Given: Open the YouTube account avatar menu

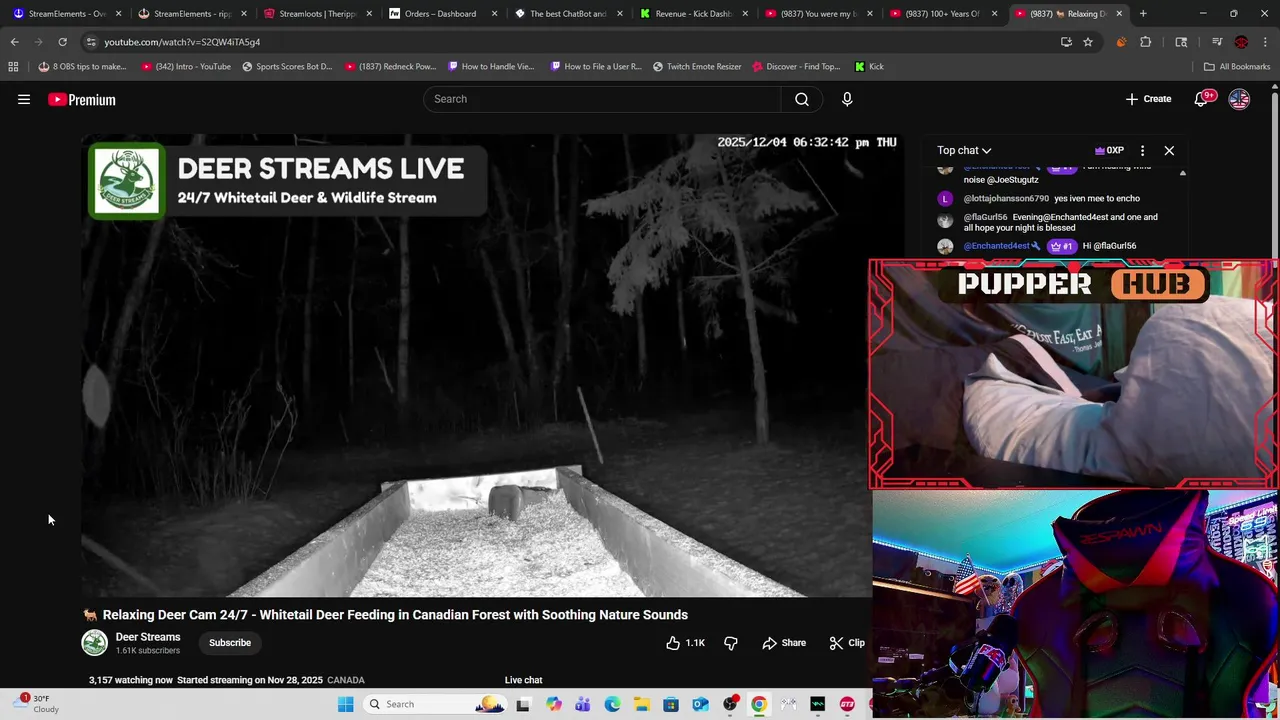Looking at the screenshot, I should (1239, 99).
